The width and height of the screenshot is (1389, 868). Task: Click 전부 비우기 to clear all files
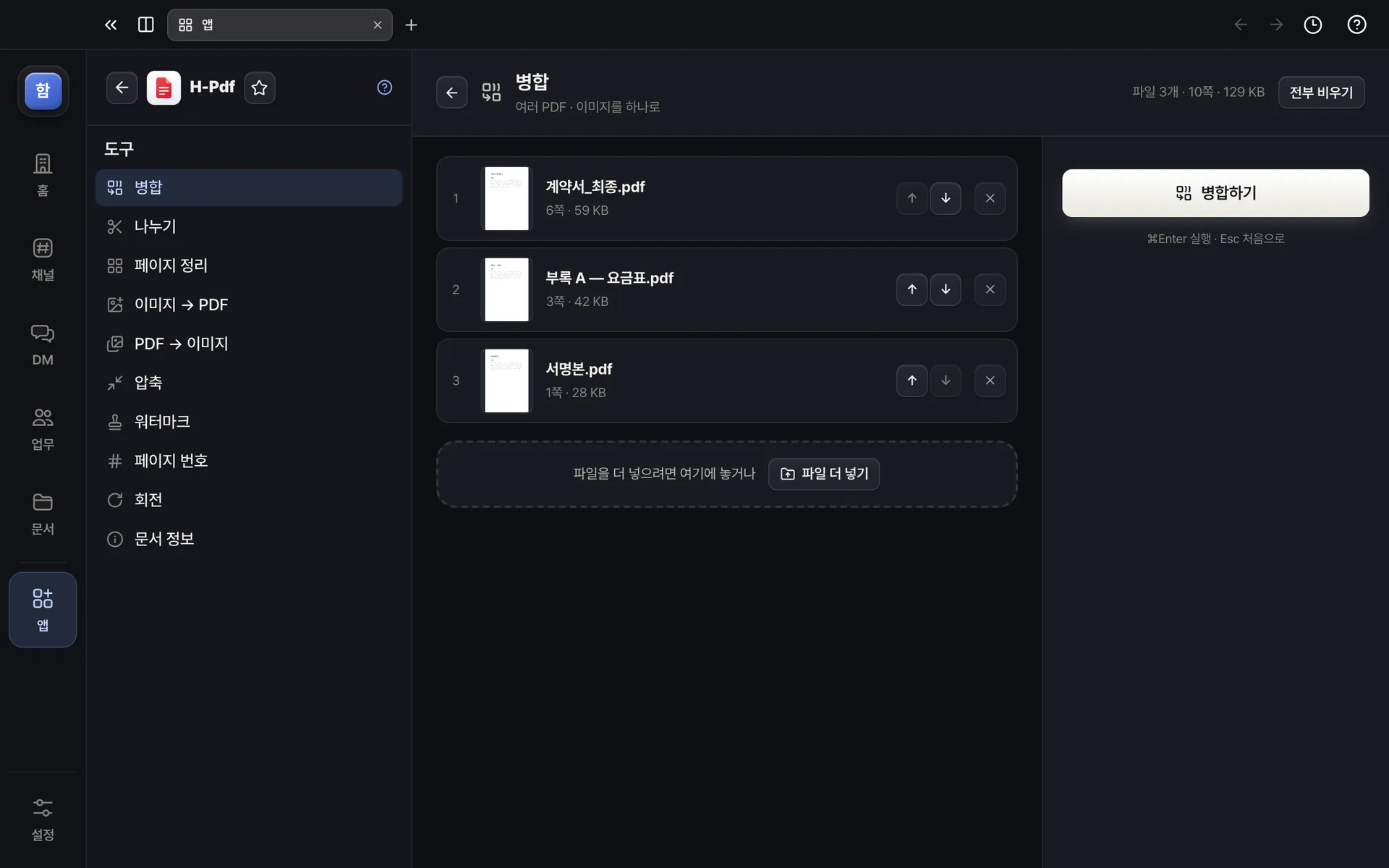pyautogui.click(x=1321, y=92)
